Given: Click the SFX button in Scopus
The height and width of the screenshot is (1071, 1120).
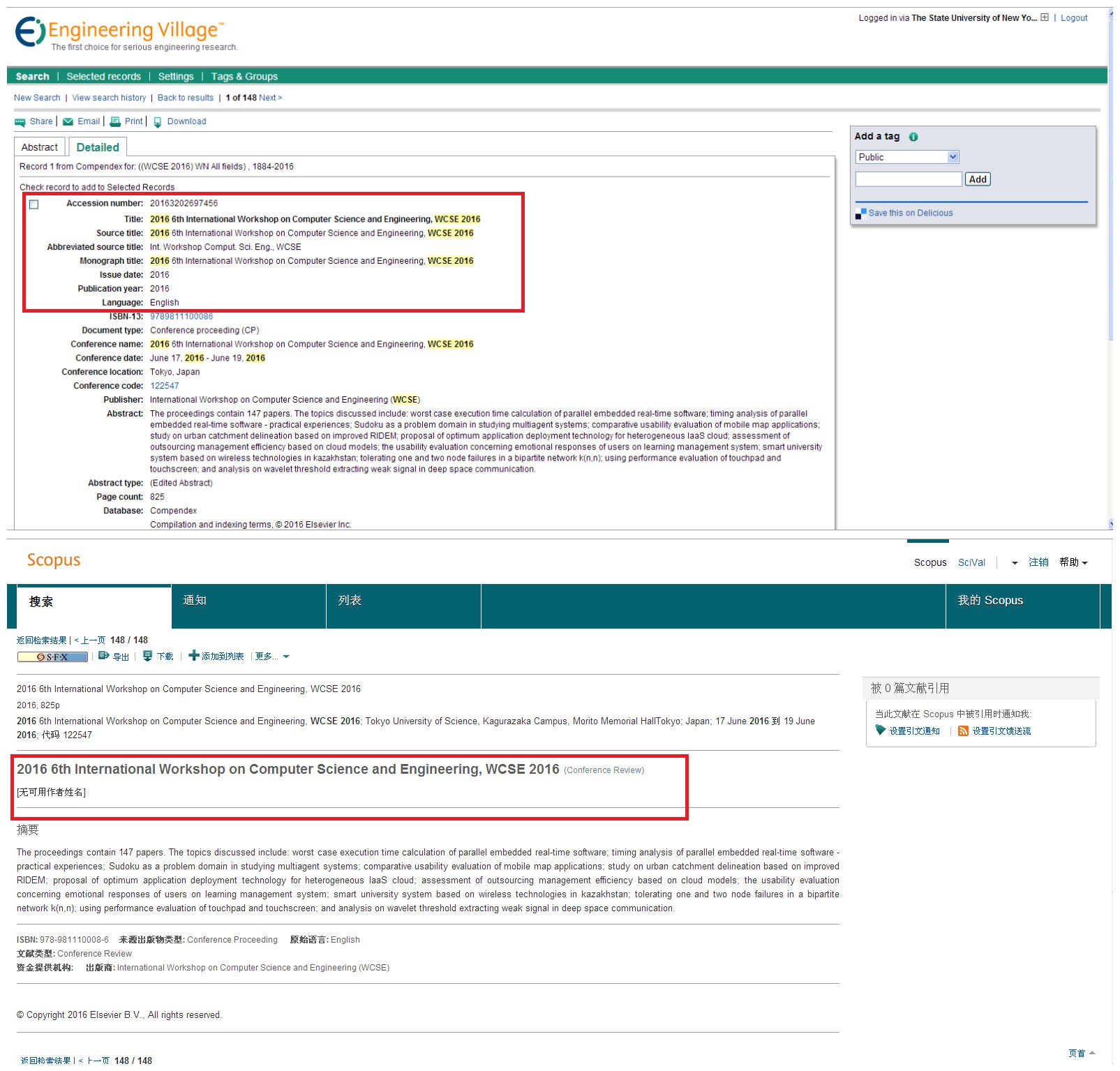Looking at the screenshot, I should tap(53, 657).
